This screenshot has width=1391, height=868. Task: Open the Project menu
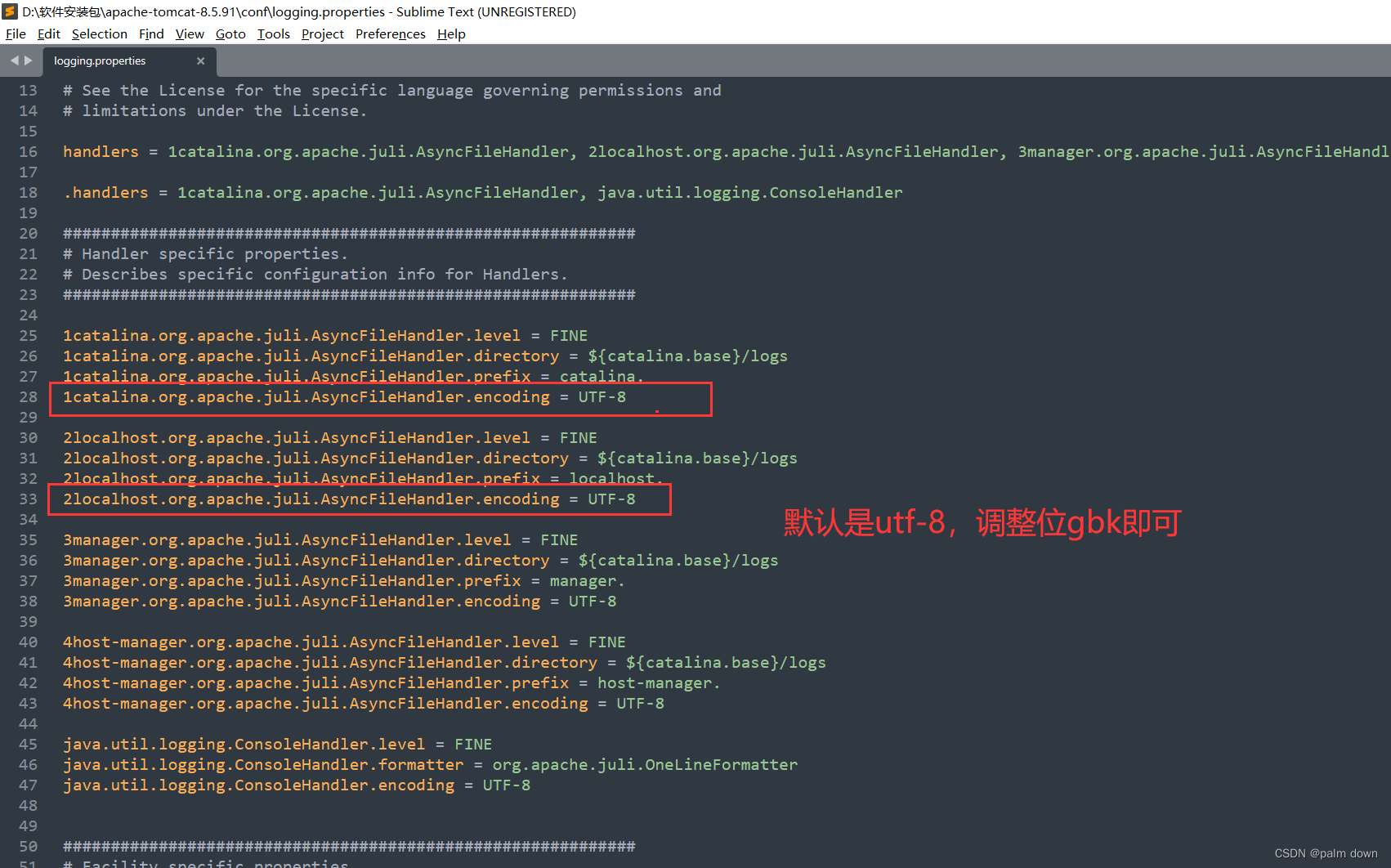click(323, 34)
